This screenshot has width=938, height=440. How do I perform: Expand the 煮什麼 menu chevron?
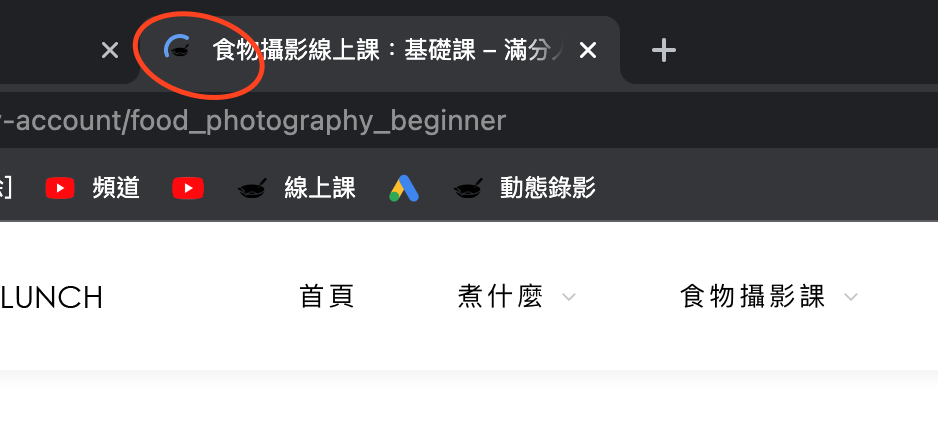pos(569,297)
